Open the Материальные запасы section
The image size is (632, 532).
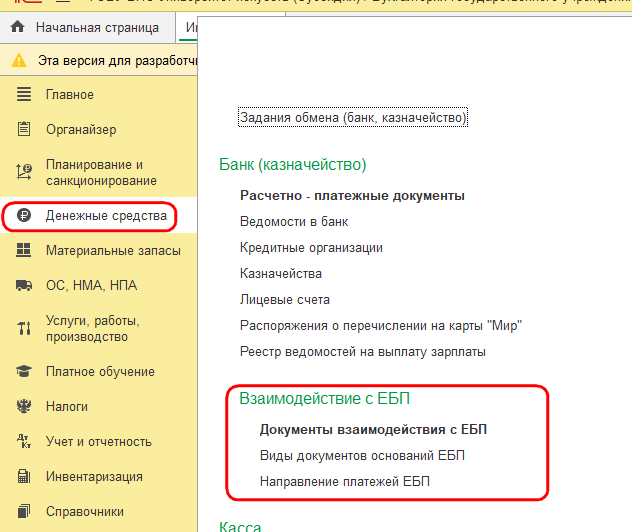pyautogui.click(x=113, y=251)
